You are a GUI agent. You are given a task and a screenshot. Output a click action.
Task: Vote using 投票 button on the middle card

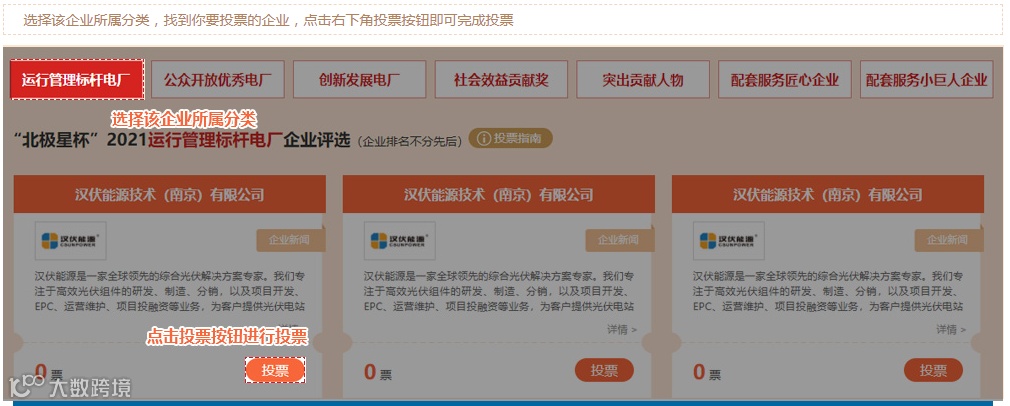pos(604,371)
